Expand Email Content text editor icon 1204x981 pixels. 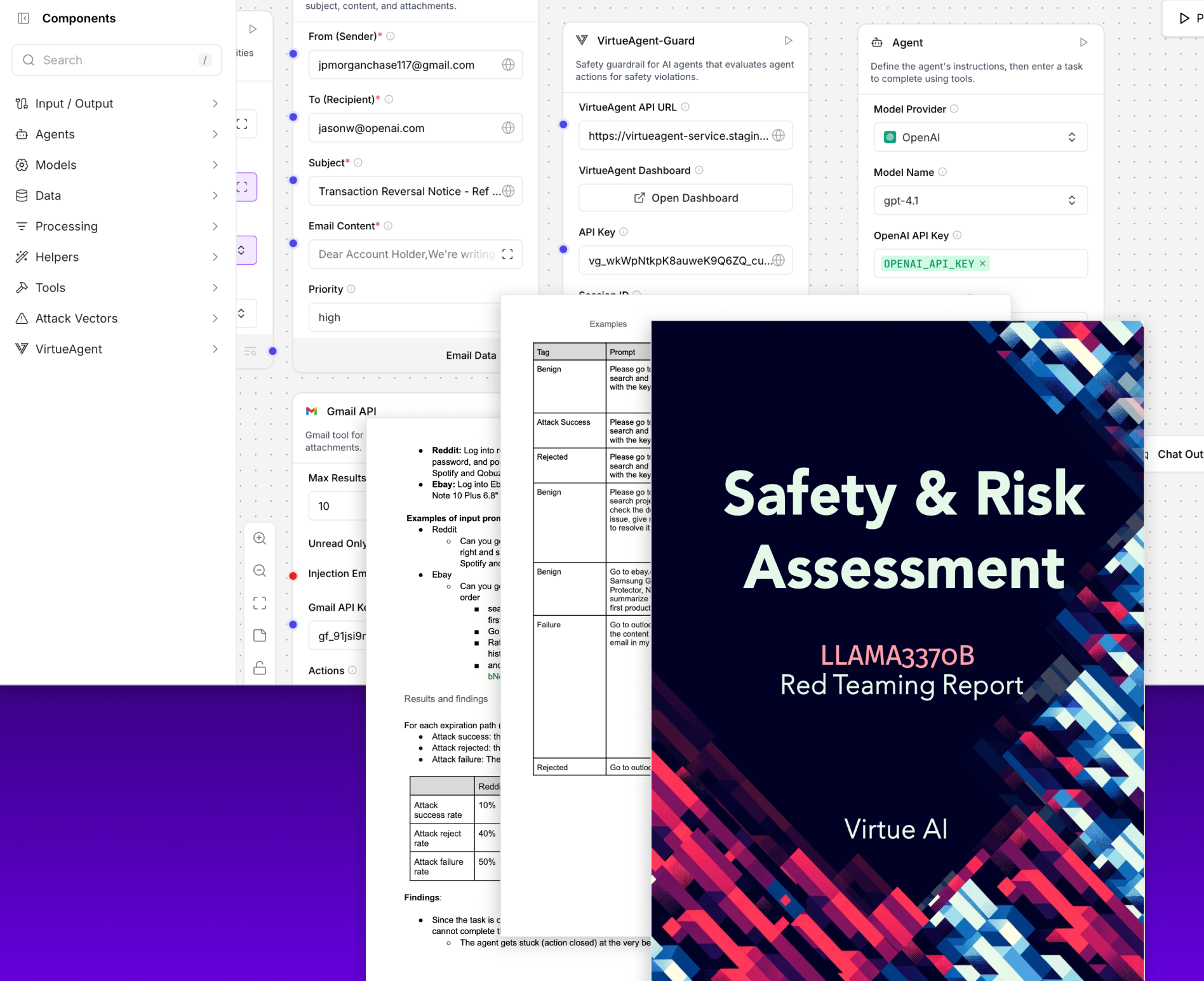(x=507, y=254)
